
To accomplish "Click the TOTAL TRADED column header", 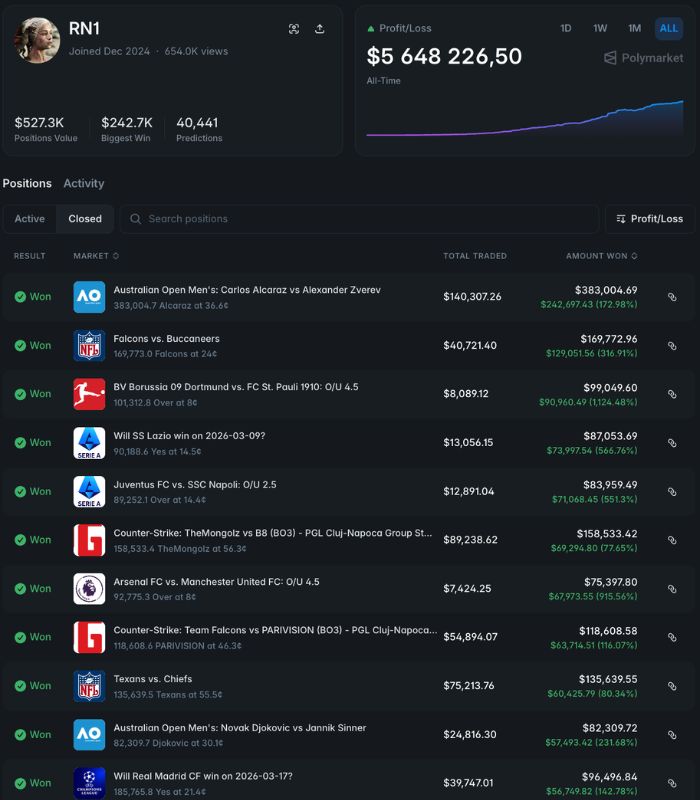I will click(474, 256).
